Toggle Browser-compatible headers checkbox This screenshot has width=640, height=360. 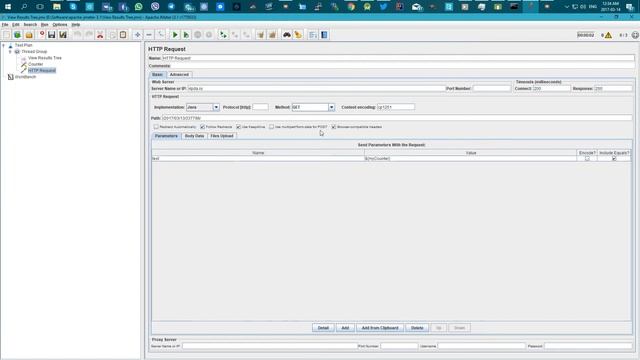click(x=333, y=127)
